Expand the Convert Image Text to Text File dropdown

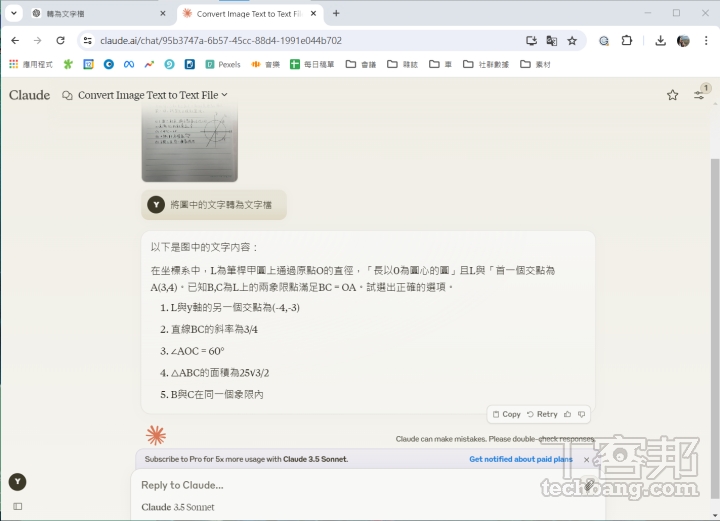[152, 95]
